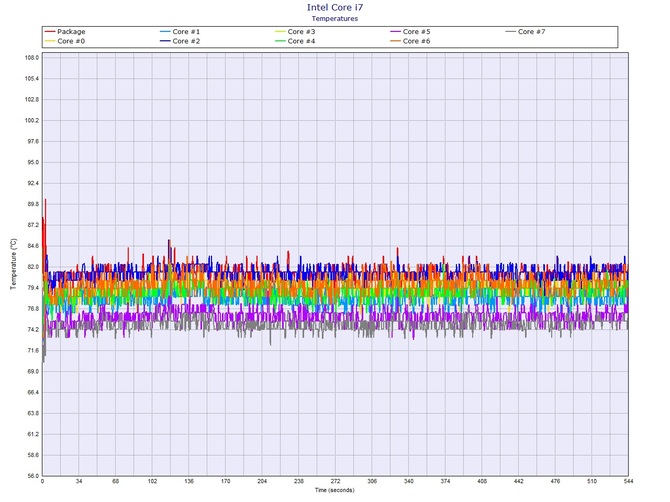Click the red Package line swatch
Screen dimensions: 670x502
50,32
